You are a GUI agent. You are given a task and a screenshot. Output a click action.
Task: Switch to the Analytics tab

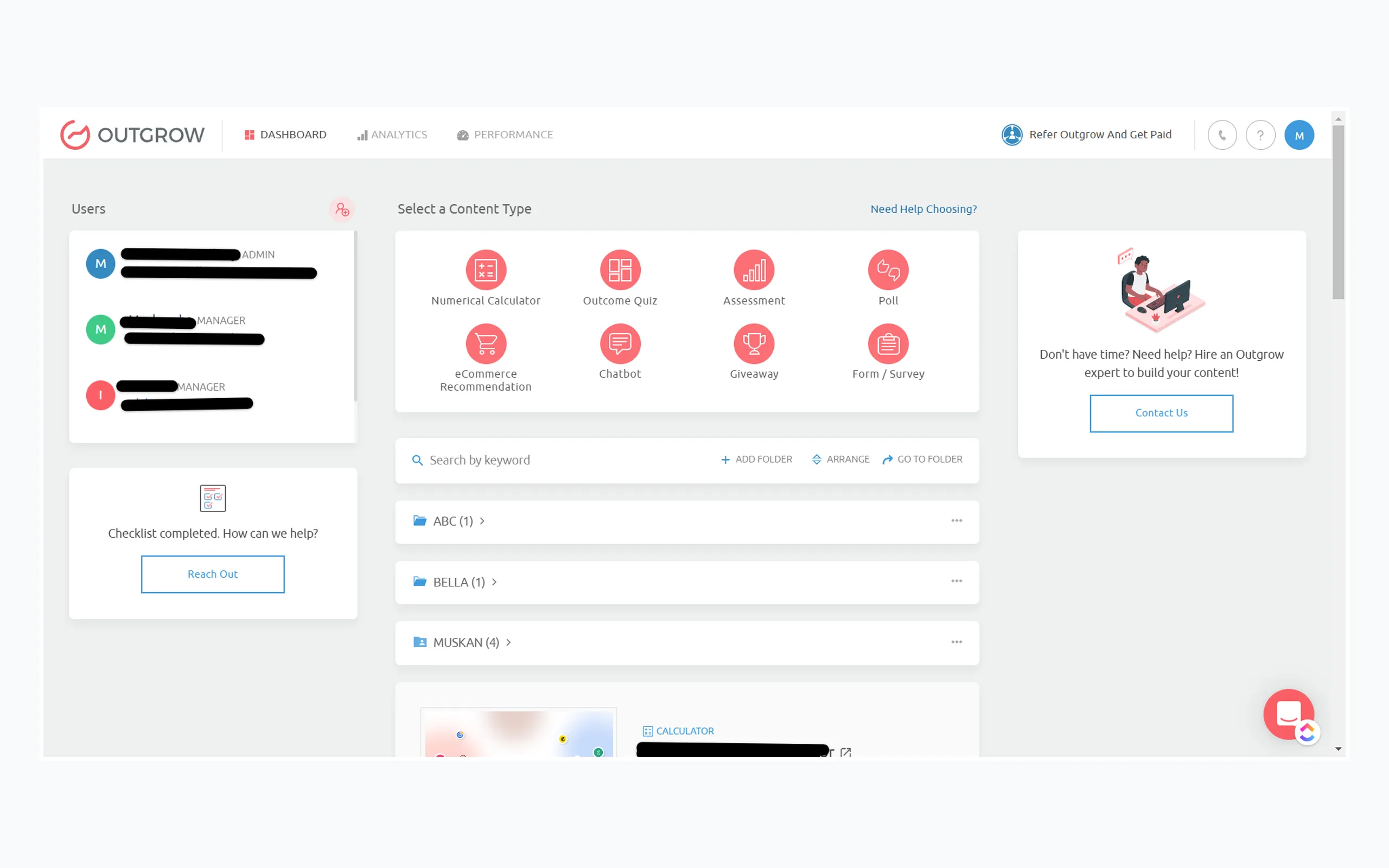click(x=392, y=135)
